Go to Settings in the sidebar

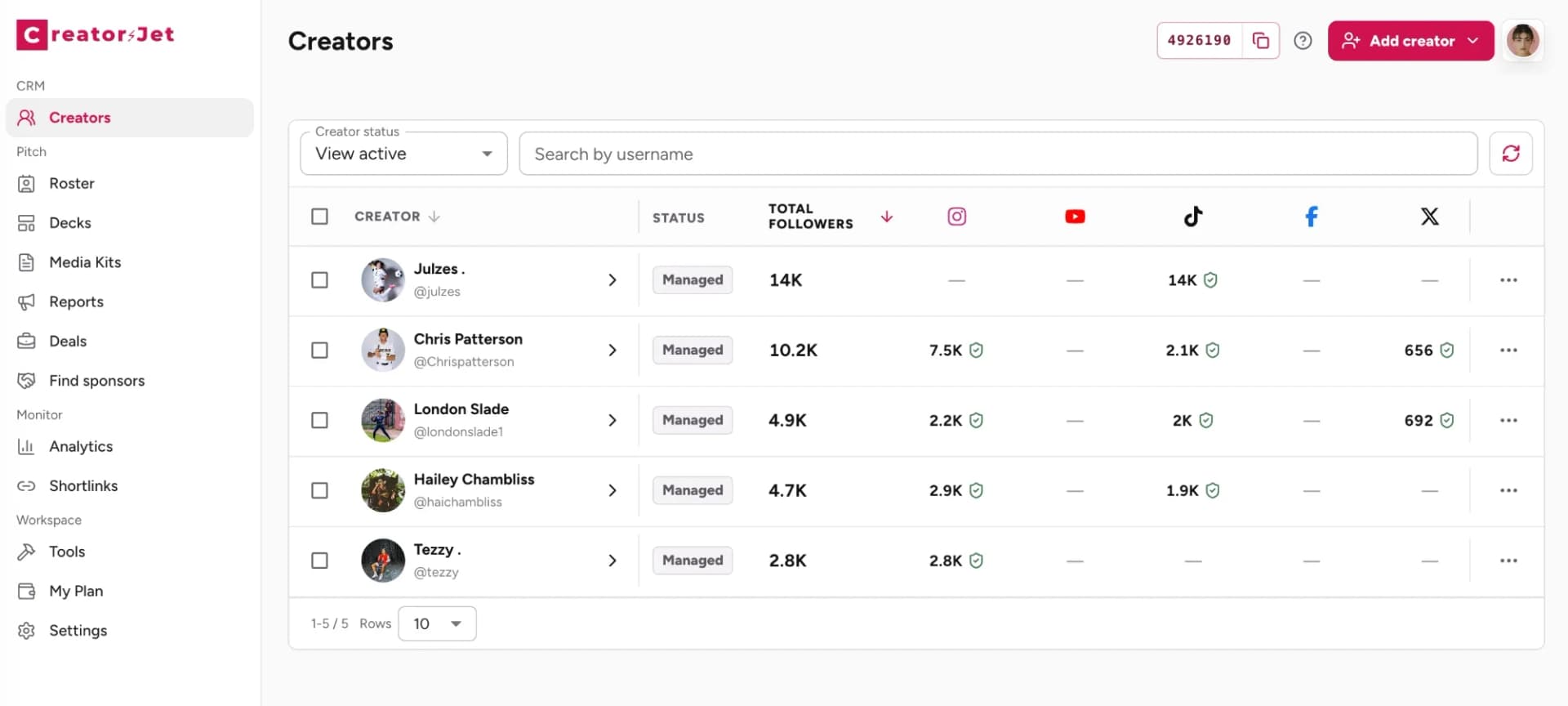[x=130, y=631]
